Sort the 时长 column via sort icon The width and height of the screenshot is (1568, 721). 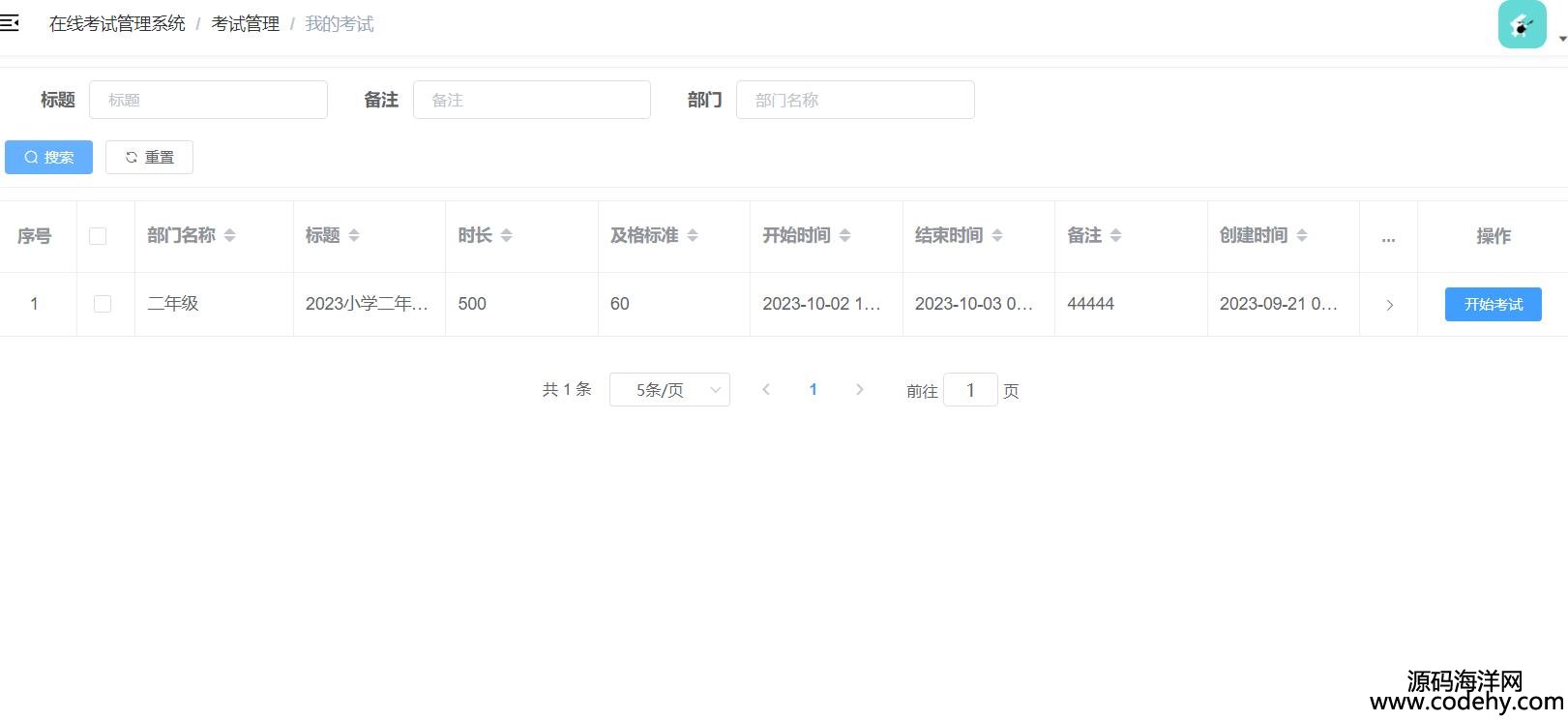506,235
